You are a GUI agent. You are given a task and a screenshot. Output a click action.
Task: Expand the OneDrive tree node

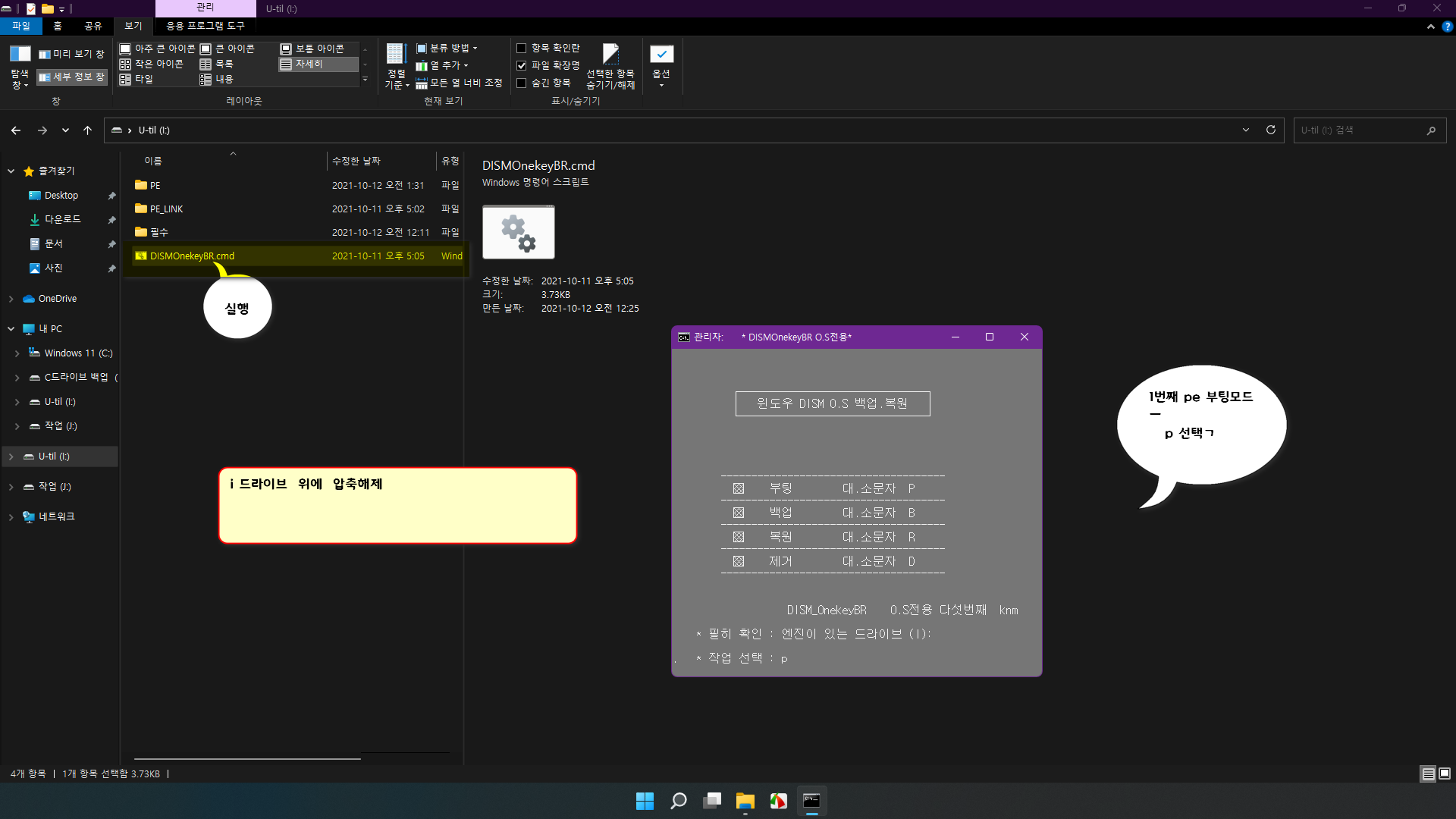tap(11, 299)
